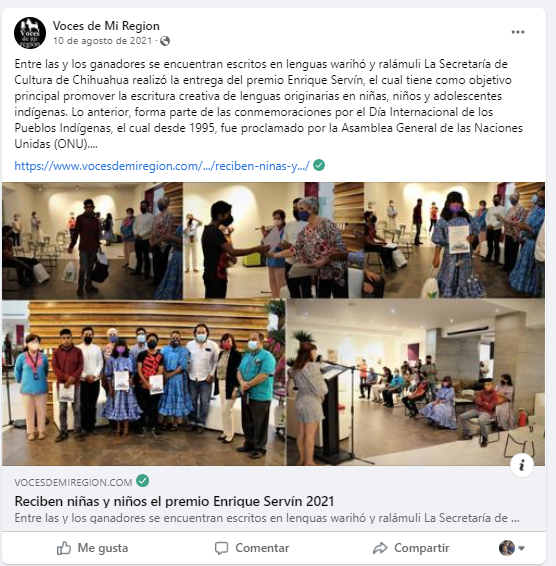Screen dimensions: 556x566
Task: Click the info 'i' icon on link preview
Action: [522, 465]
